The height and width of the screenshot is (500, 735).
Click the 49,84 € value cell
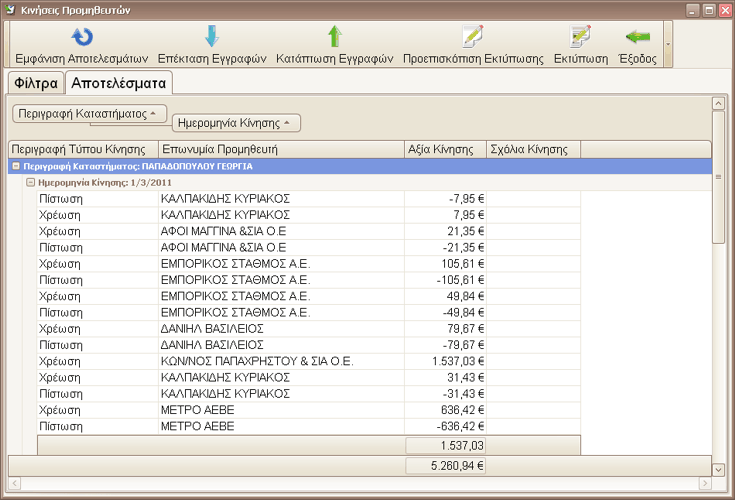pyautogui.click(x=445, y=296)
